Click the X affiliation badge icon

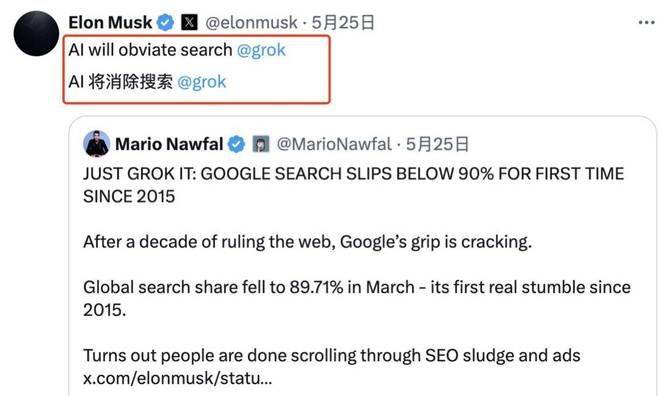tap(189, 22)
